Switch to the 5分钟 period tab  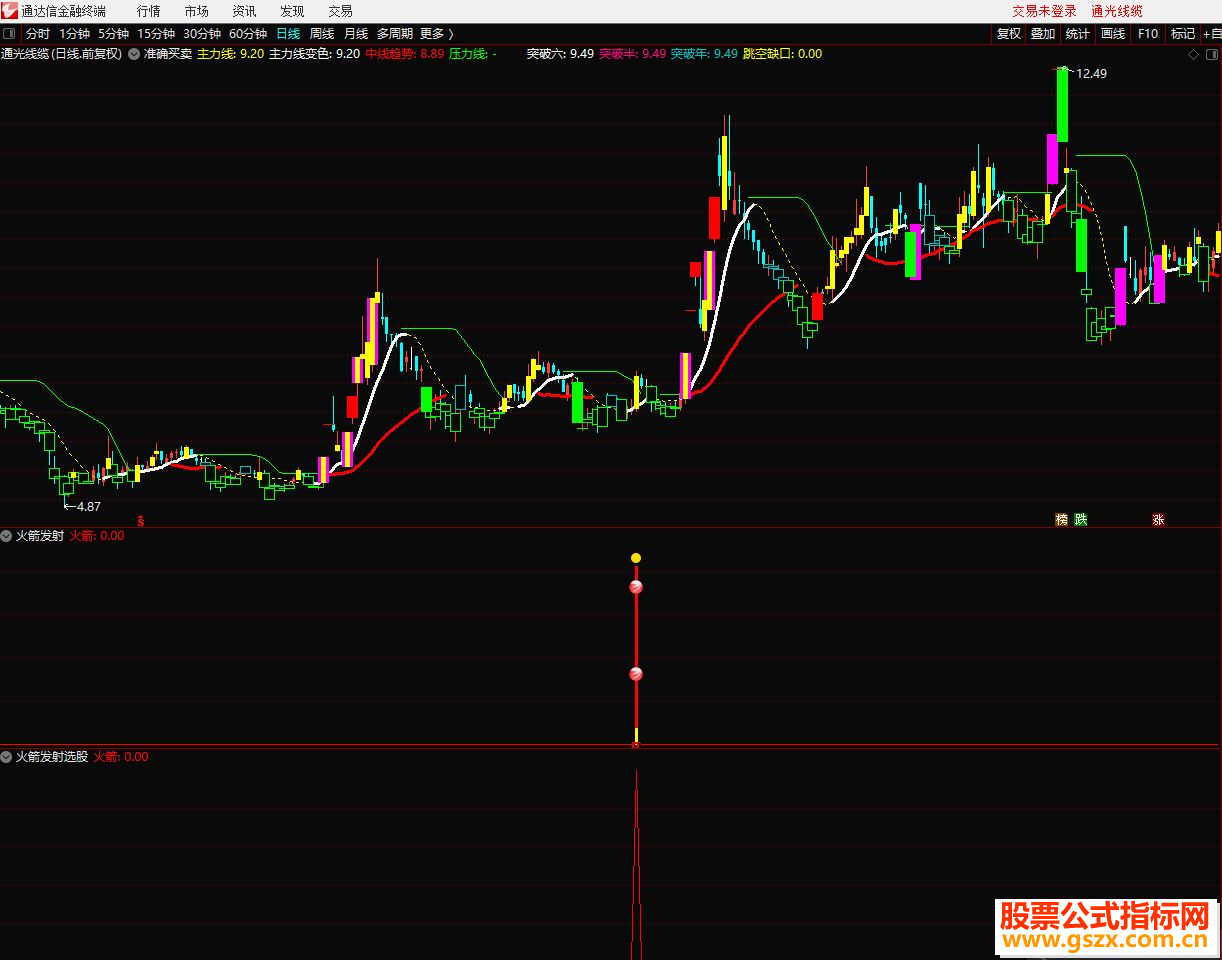(x=113, y=34)
